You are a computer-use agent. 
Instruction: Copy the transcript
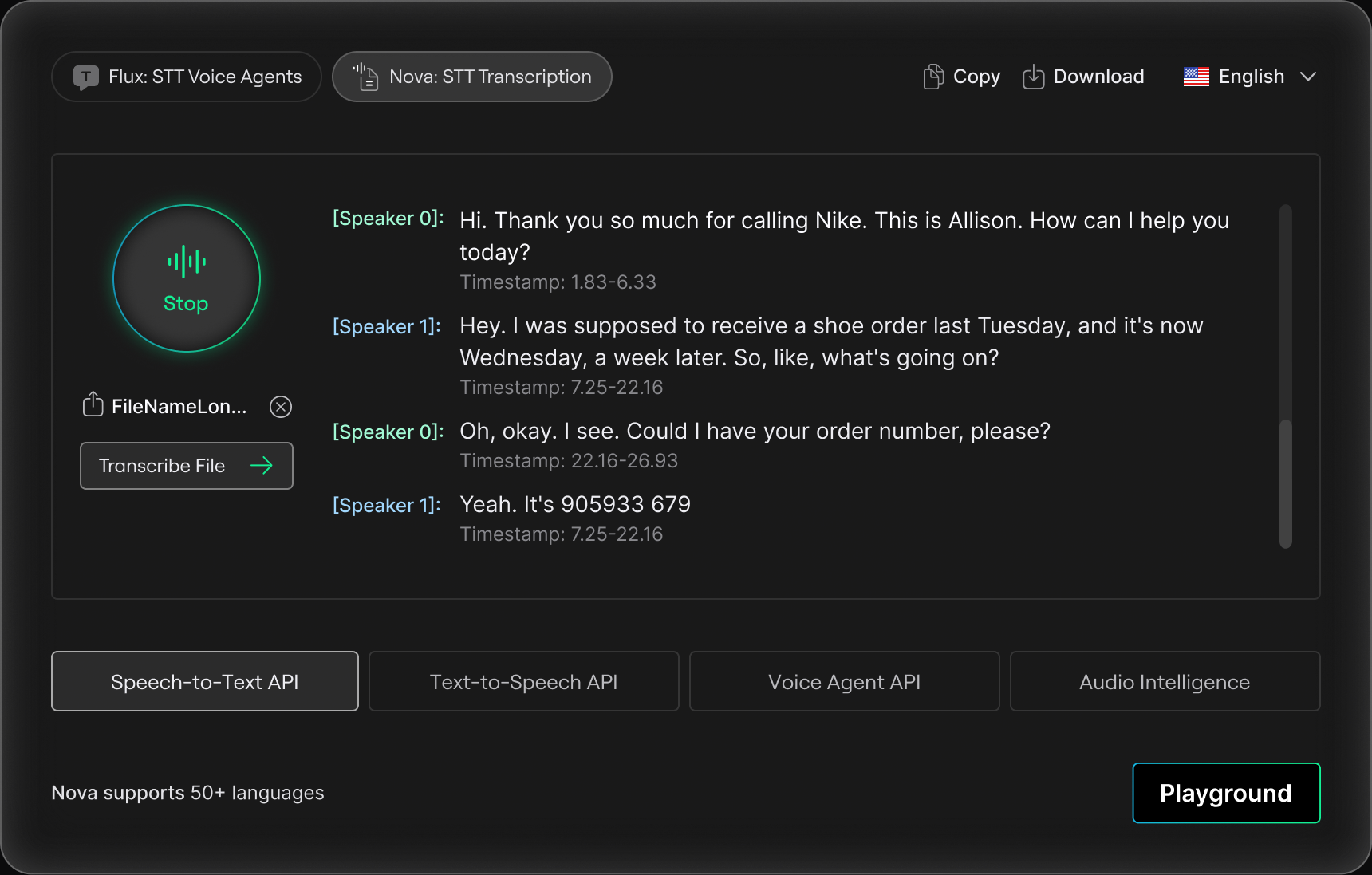pos(962,77)
